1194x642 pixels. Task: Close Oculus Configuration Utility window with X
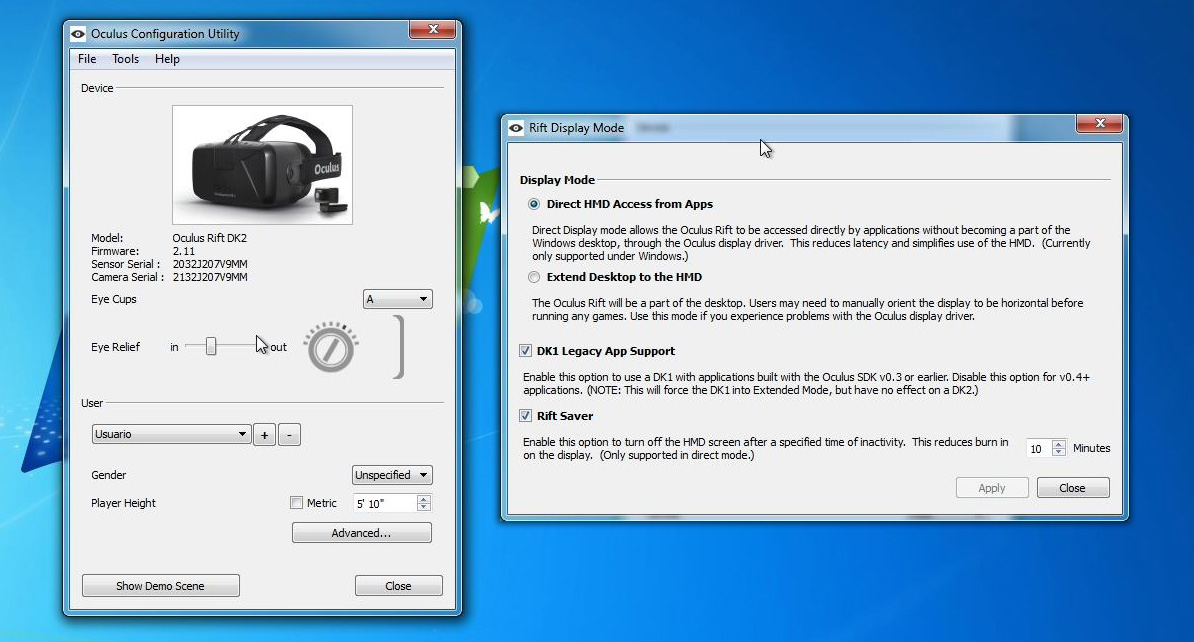(433, 29)
